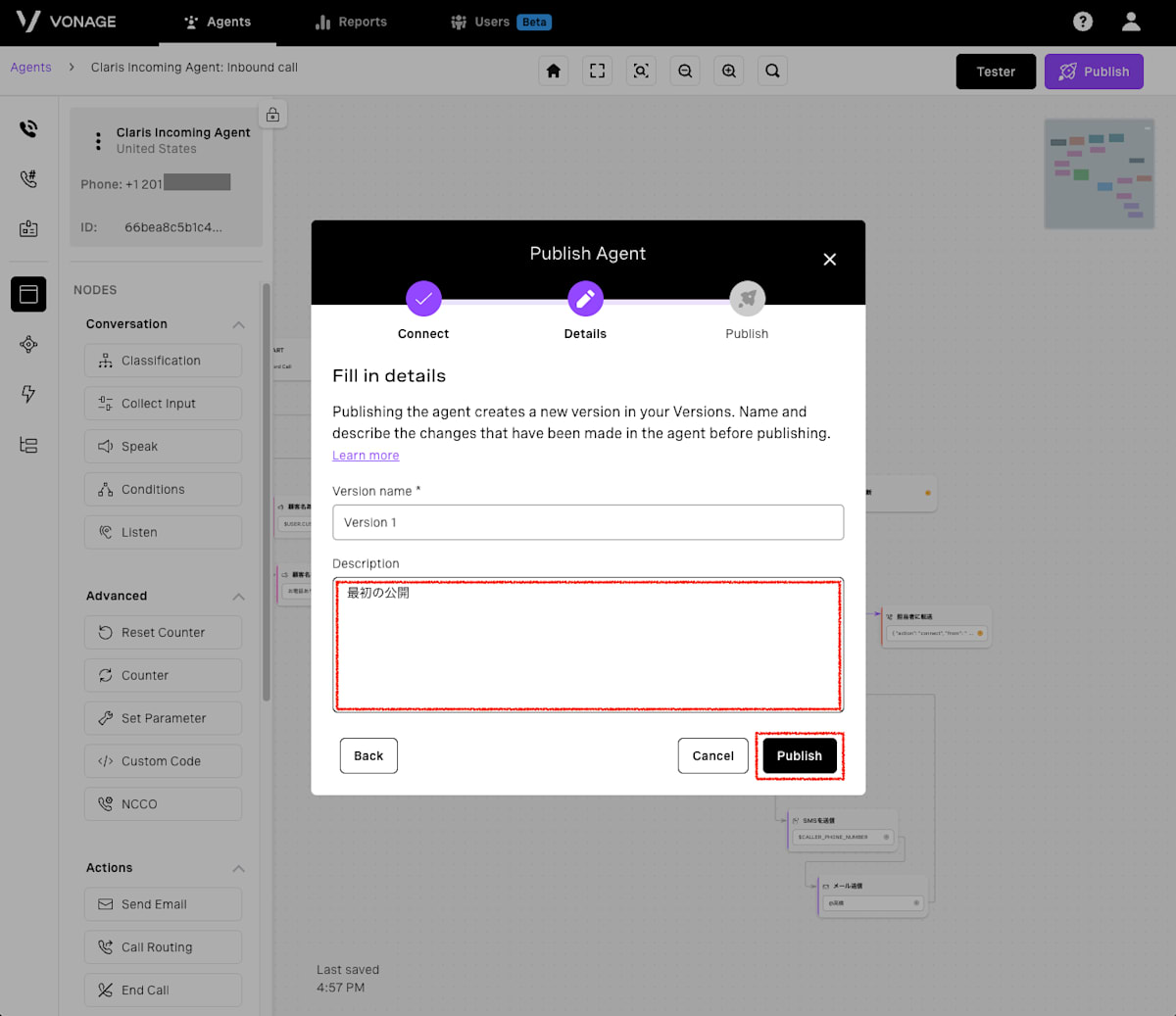Collapse the Conversation nodes section

pos(238,324)
